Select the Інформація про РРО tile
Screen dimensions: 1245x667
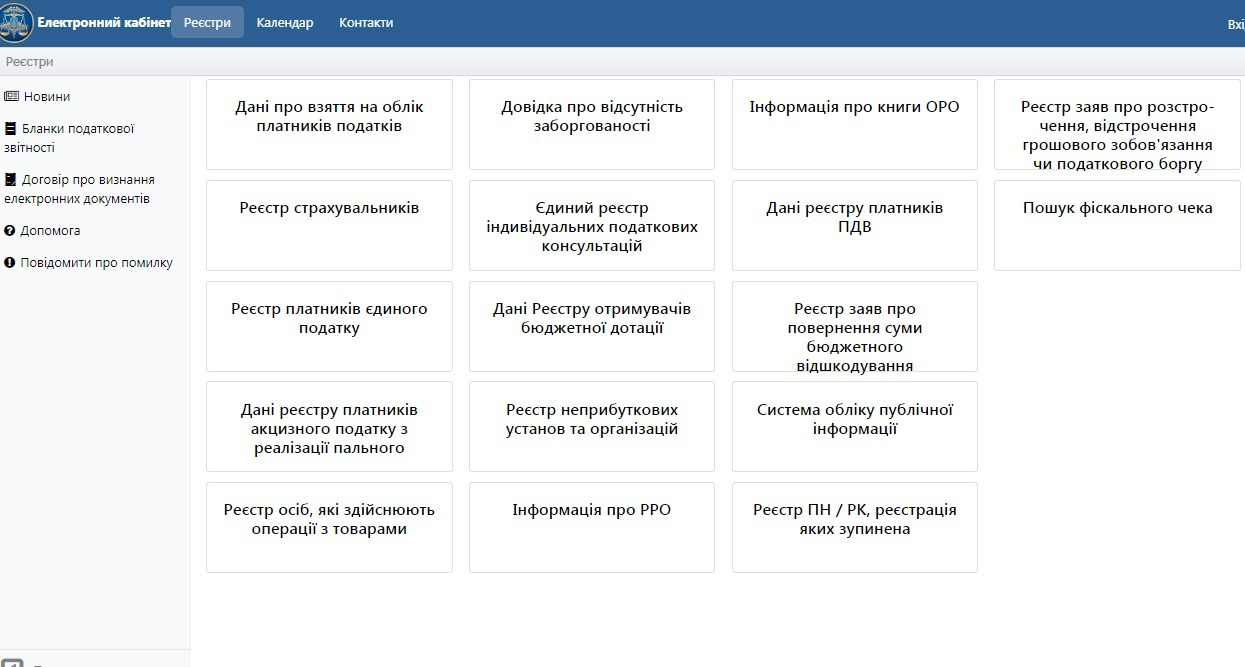591,527
